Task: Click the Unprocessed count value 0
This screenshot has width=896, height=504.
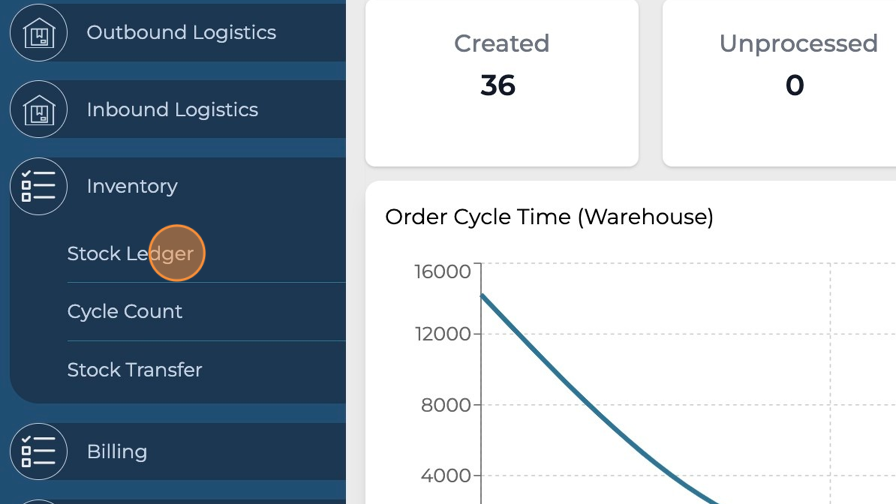Action: pyautogui.click(x=795, y=86)
